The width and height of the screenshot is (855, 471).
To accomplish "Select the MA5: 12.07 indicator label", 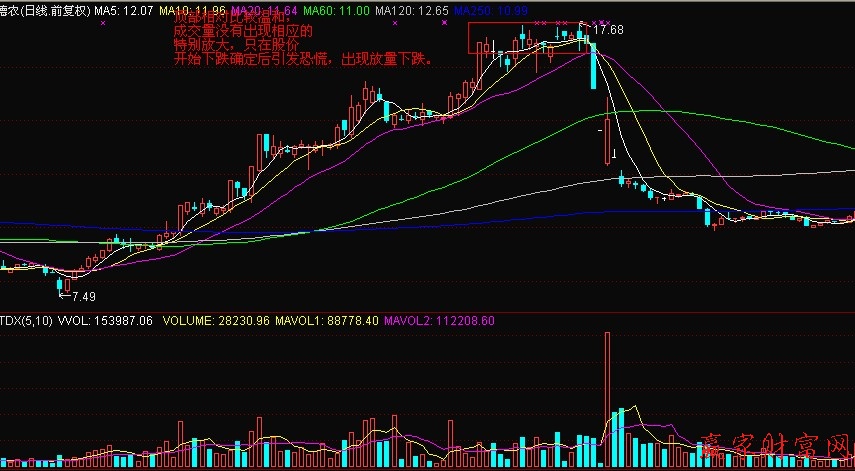I will point(124,9).
